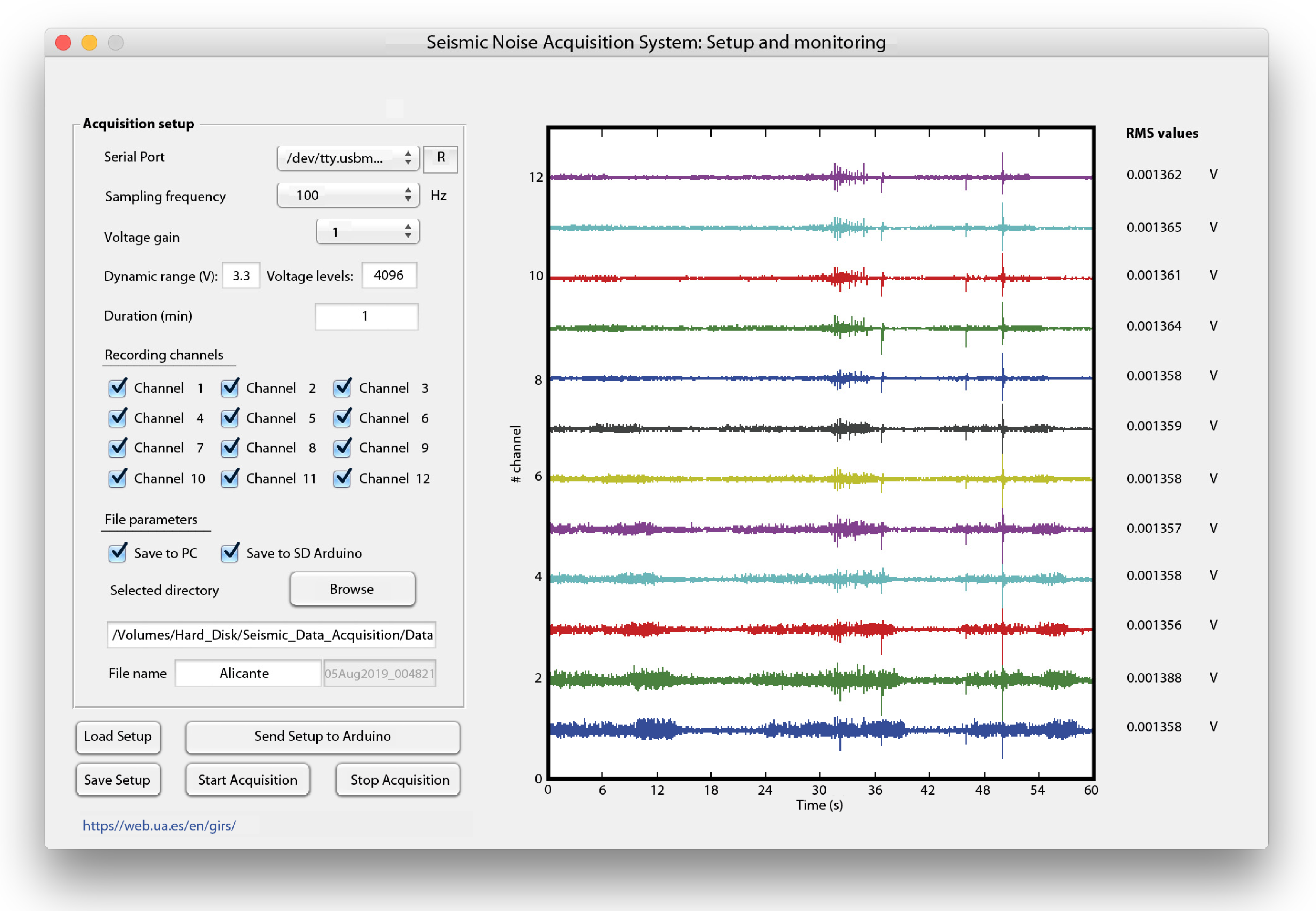The height and width of the screenshot is (911, 1316).
Task: Toggle Save to SD Arduino checkbox
Action: click(230, 552)
